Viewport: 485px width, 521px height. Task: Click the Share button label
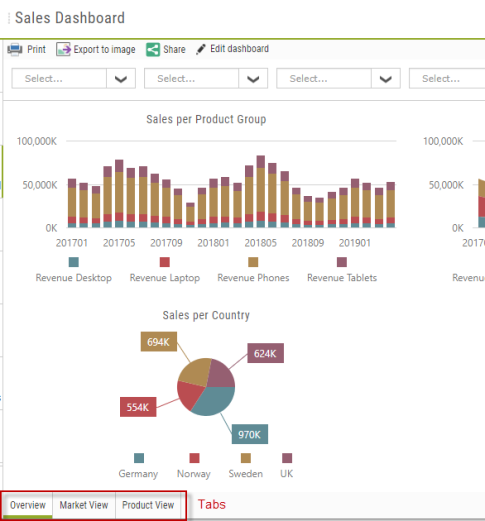tap(174, 50)
